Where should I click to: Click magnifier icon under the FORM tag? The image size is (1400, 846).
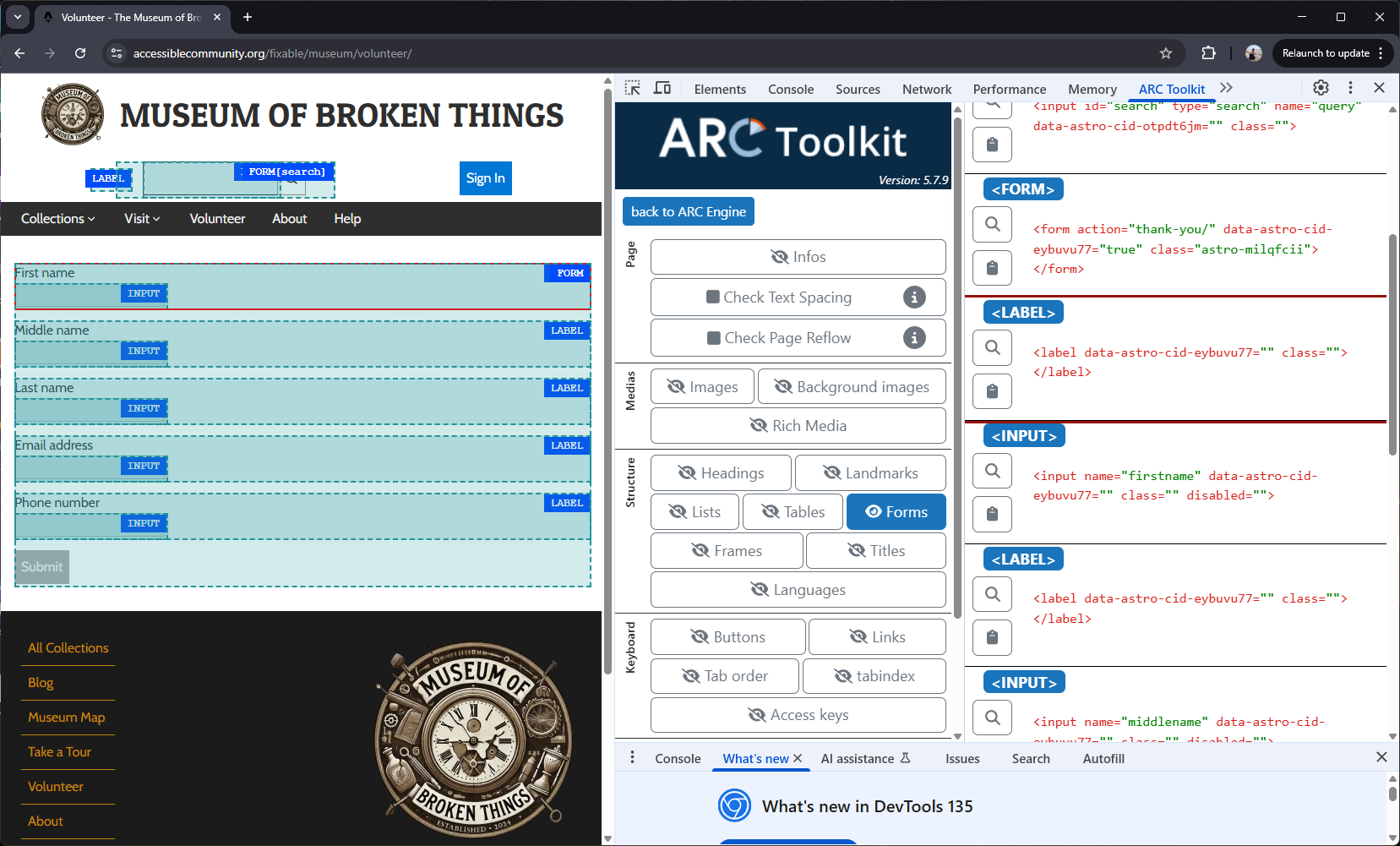(993, 224)
